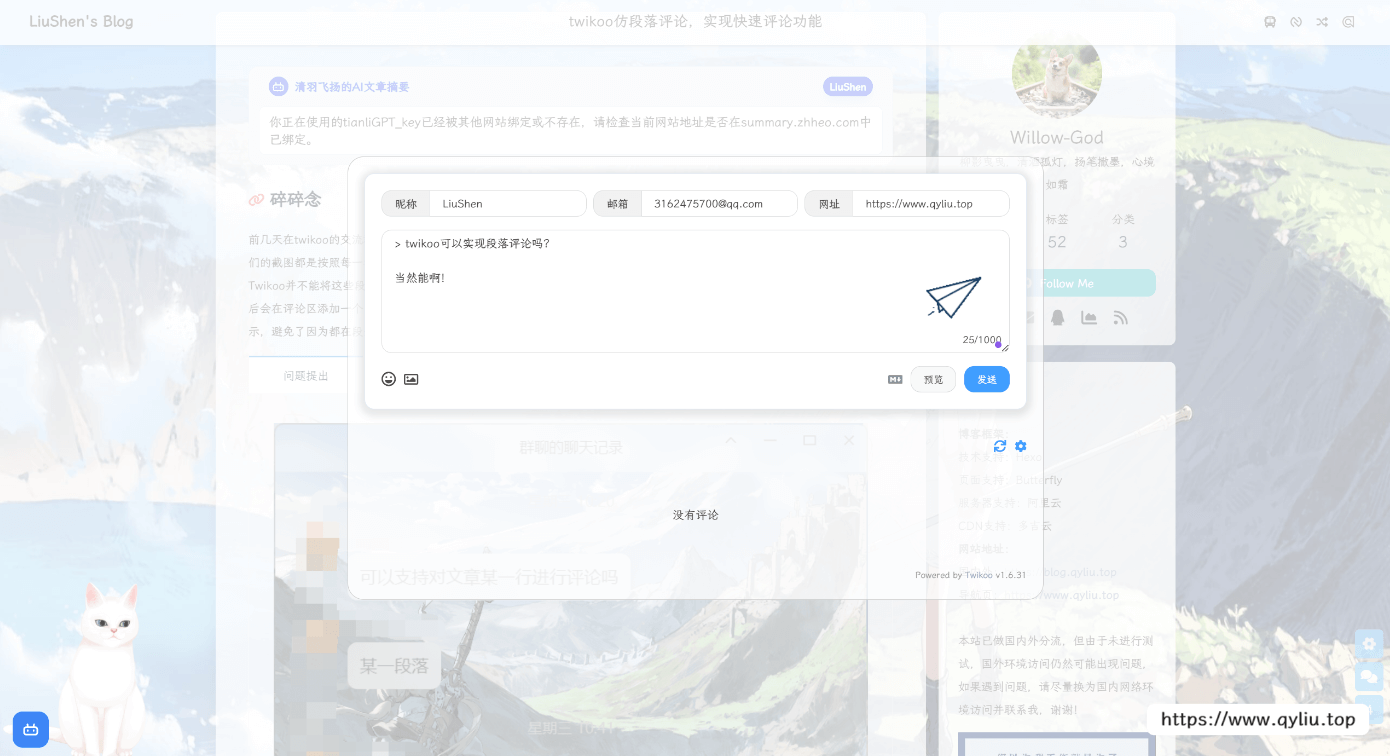The image size is (1390, 756).
Task: Click the blog.qyliu.top address link
Action: pyautogui.click(x=1079, y=572)
